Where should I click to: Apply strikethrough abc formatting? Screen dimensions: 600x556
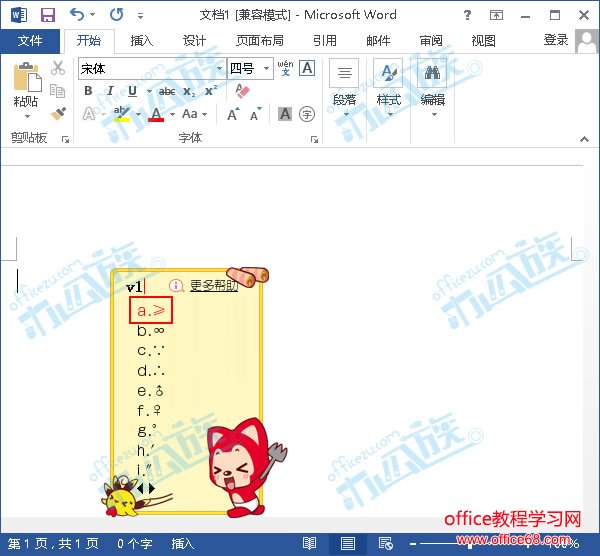(x=167, y=91)
